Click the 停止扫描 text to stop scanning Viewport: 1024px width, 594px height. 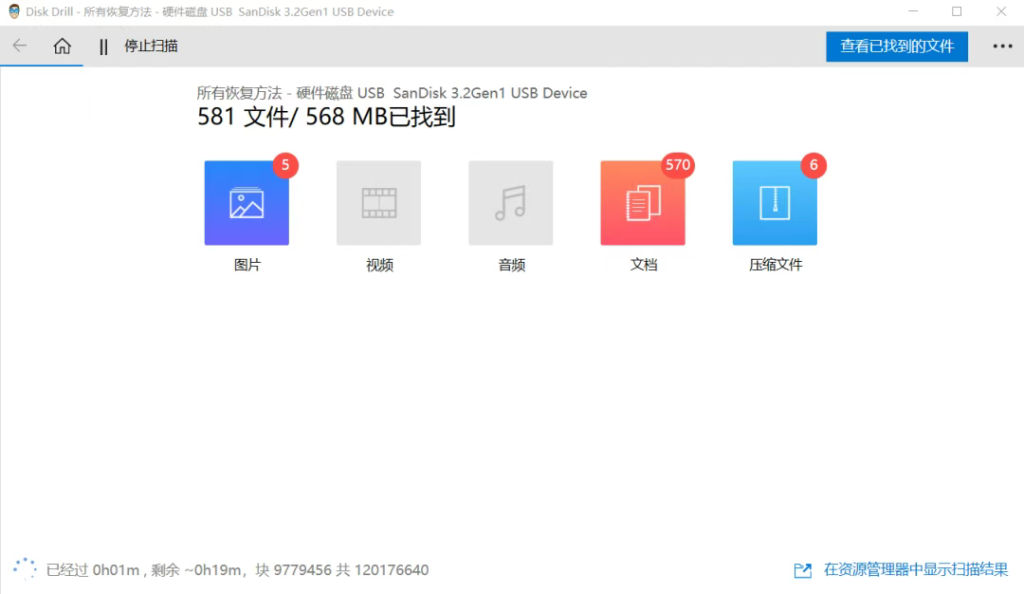(x=151, y=46)
